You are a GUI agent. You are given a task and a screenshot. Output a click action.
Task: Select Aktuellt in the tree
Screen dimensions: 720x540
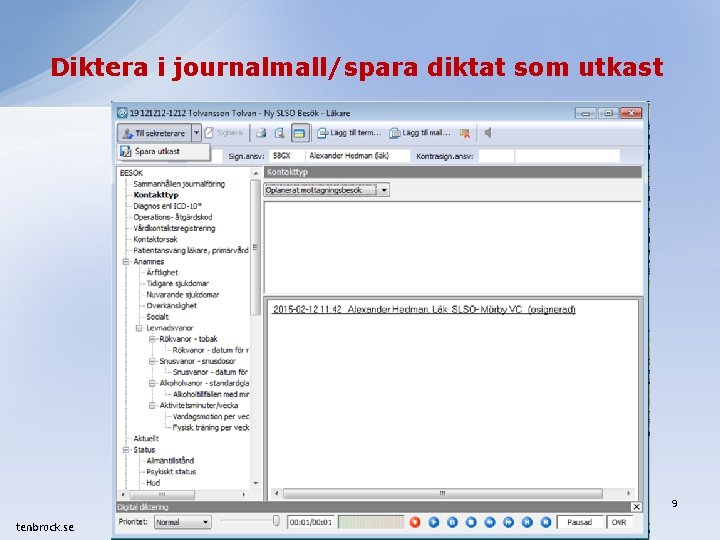[146, 439]
